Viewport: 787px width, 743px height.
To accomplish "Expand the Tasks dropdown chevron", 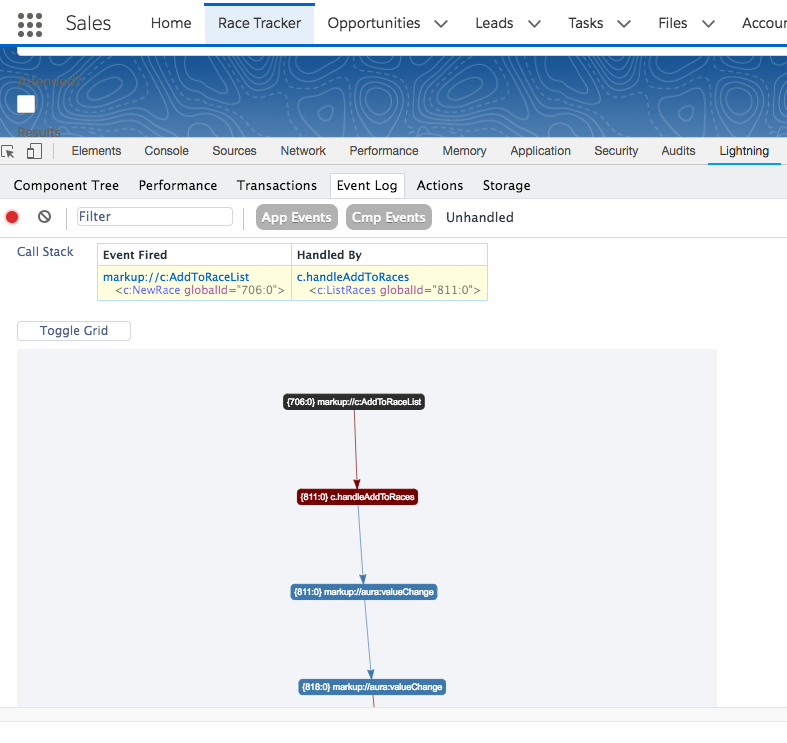I will click(624, 23).
